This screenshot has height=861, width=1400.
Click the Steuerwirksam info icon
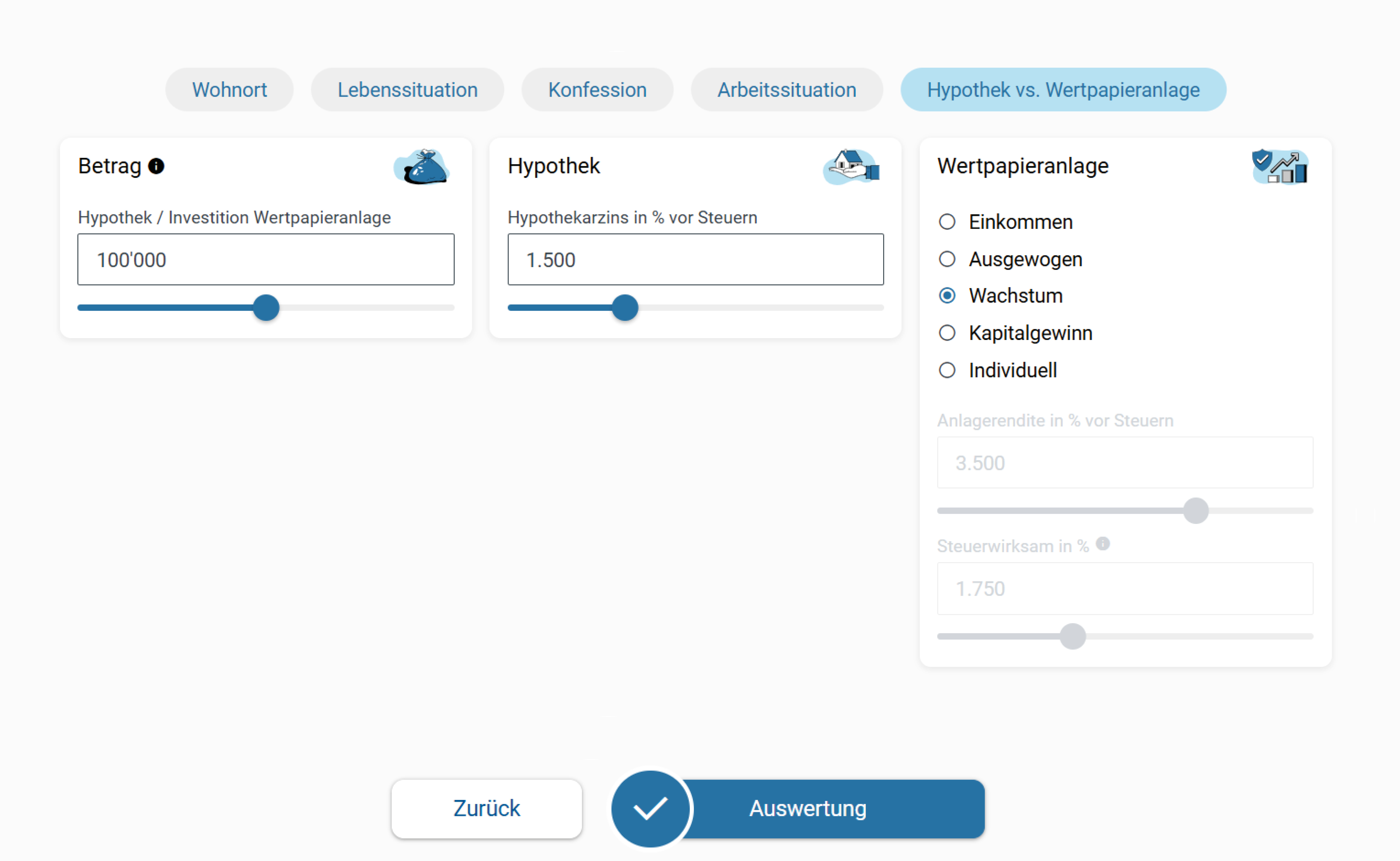click(1103, 544)
